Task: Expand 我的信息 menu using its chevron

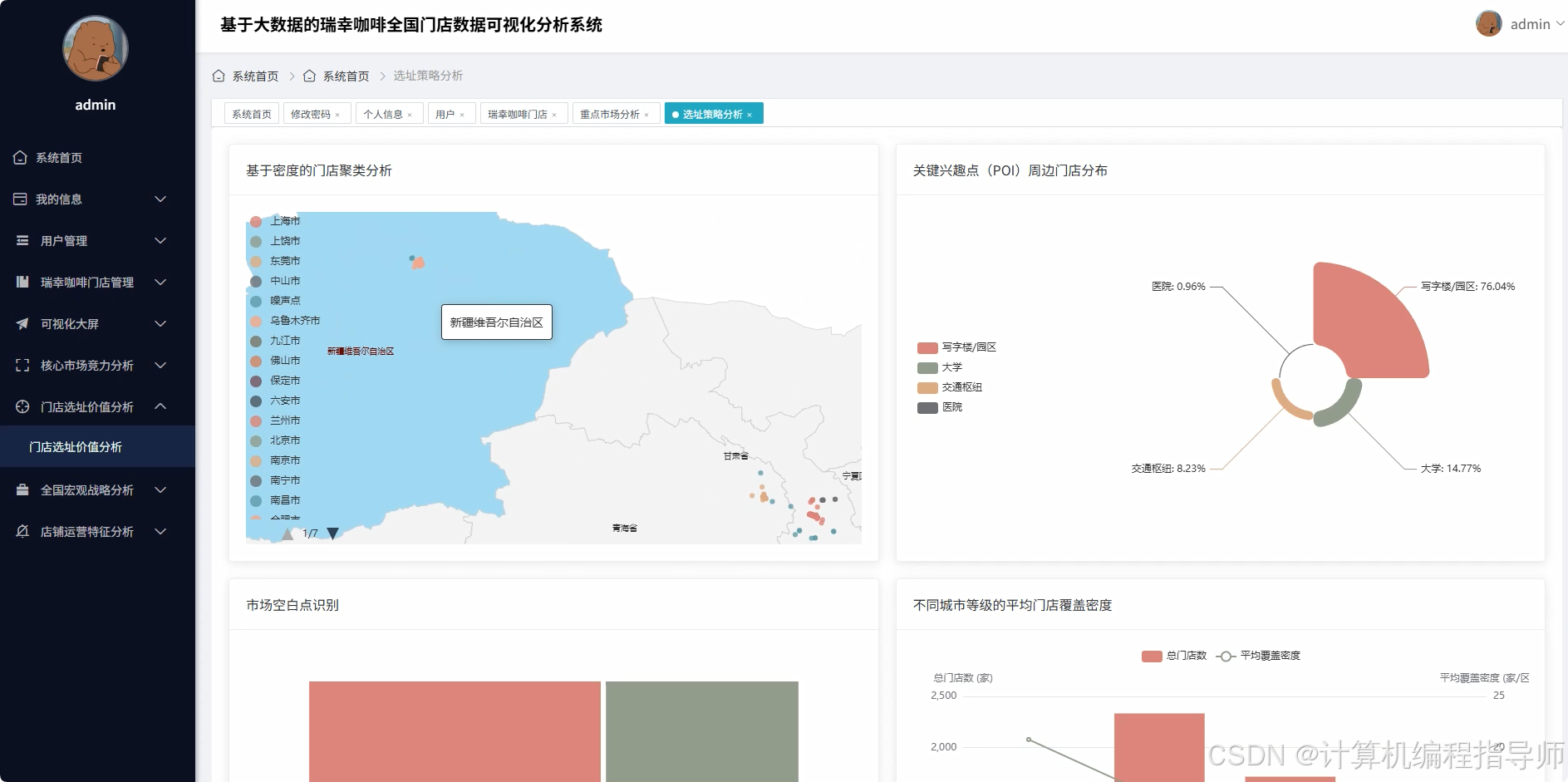Action: point(160,199)
